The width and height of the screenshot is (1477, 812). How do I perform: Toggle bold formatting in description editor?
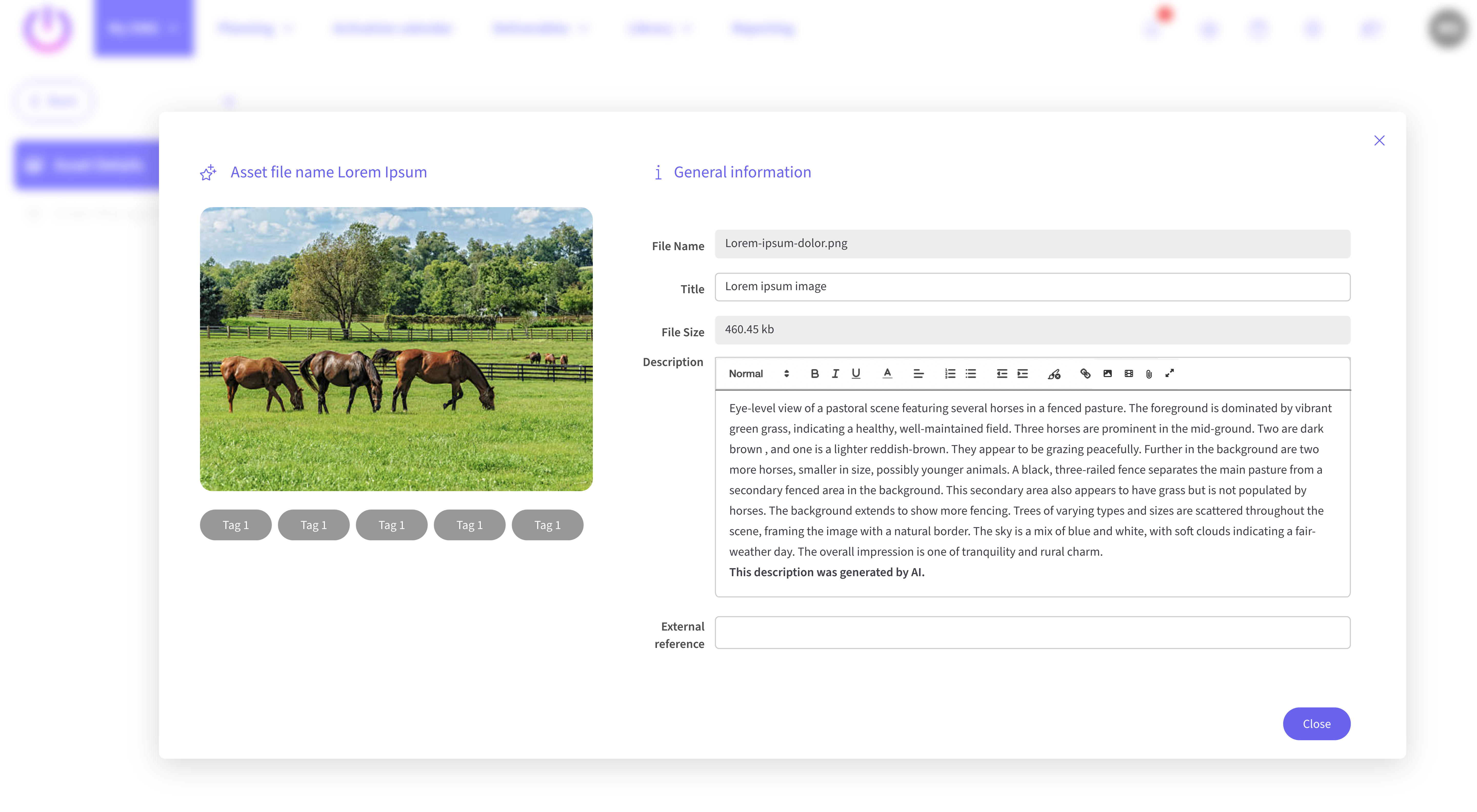point(814,374)
